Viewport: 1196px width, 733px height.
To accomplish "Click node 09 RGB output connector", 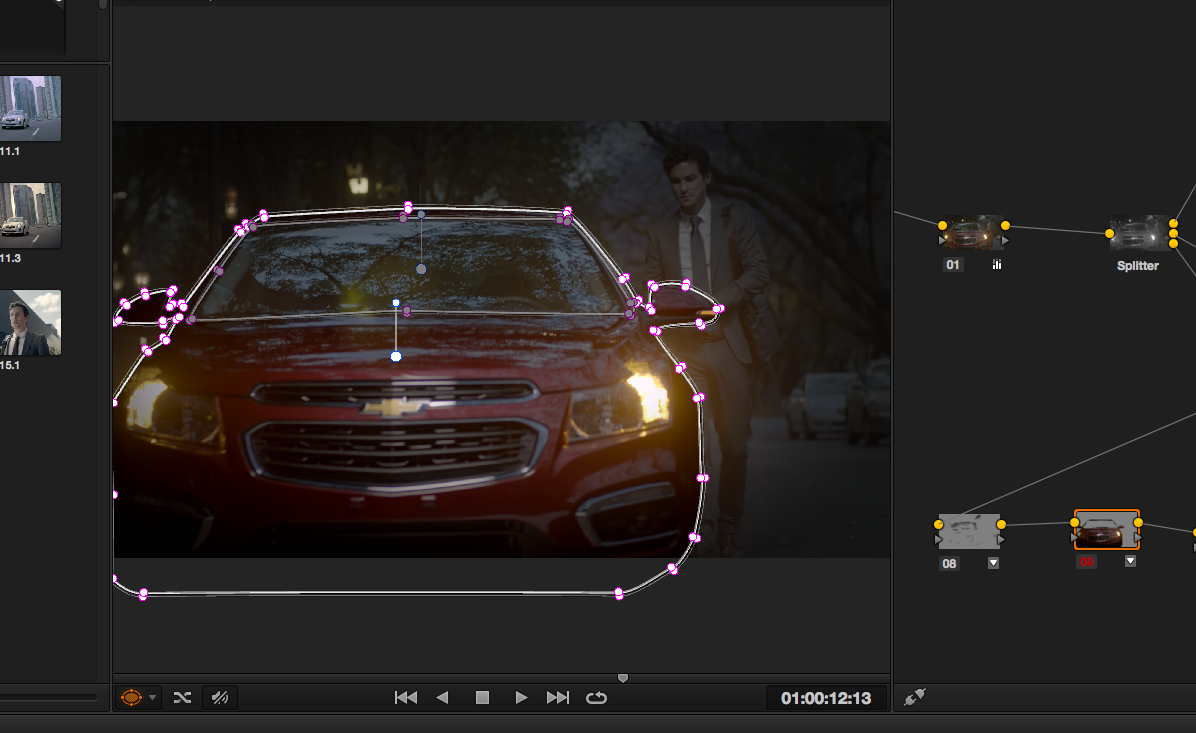I will [x=1138, y=522].
